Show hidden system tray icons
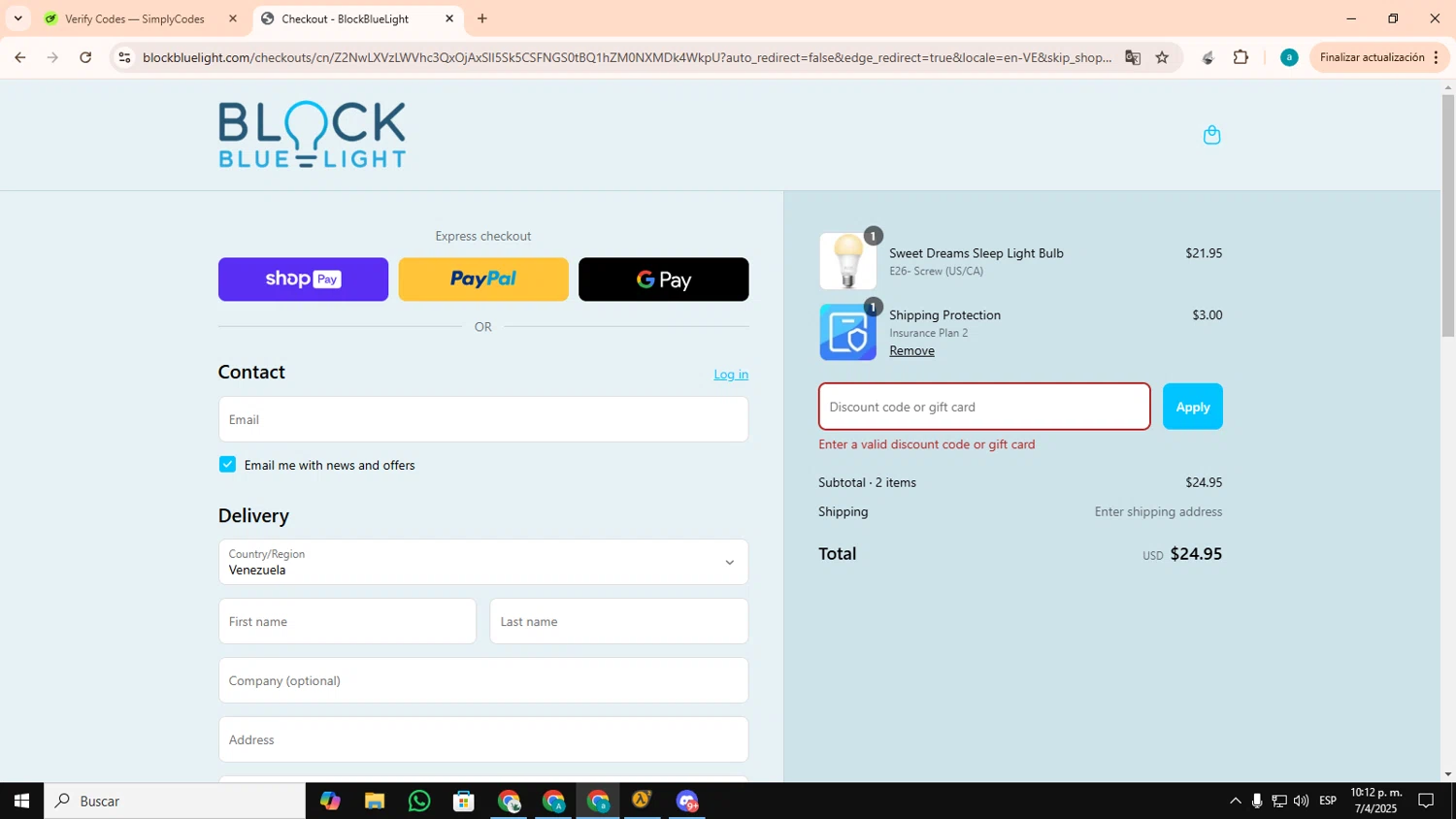1456x819 pixels. click(1235, 801)
